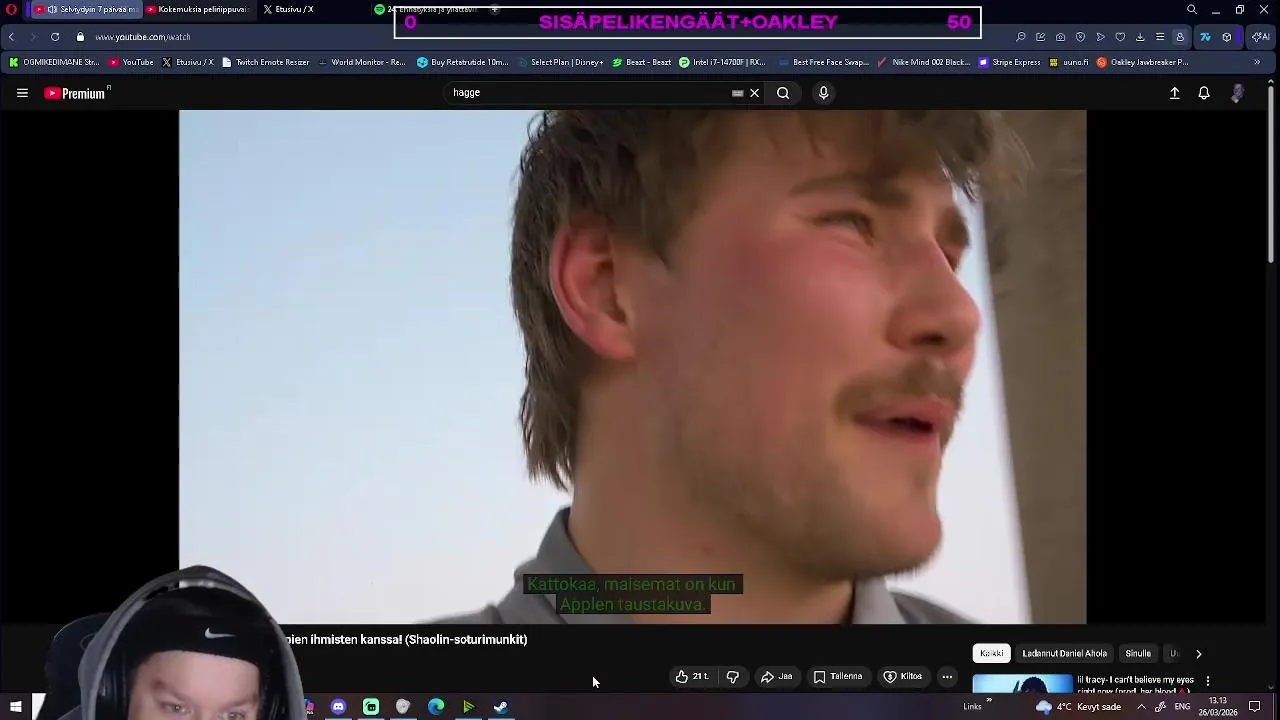Select Ladannut Daniel Ahola filter chip
Image resolution: width=1280 pixels, height=720 pixels.
click(1064, 654)
